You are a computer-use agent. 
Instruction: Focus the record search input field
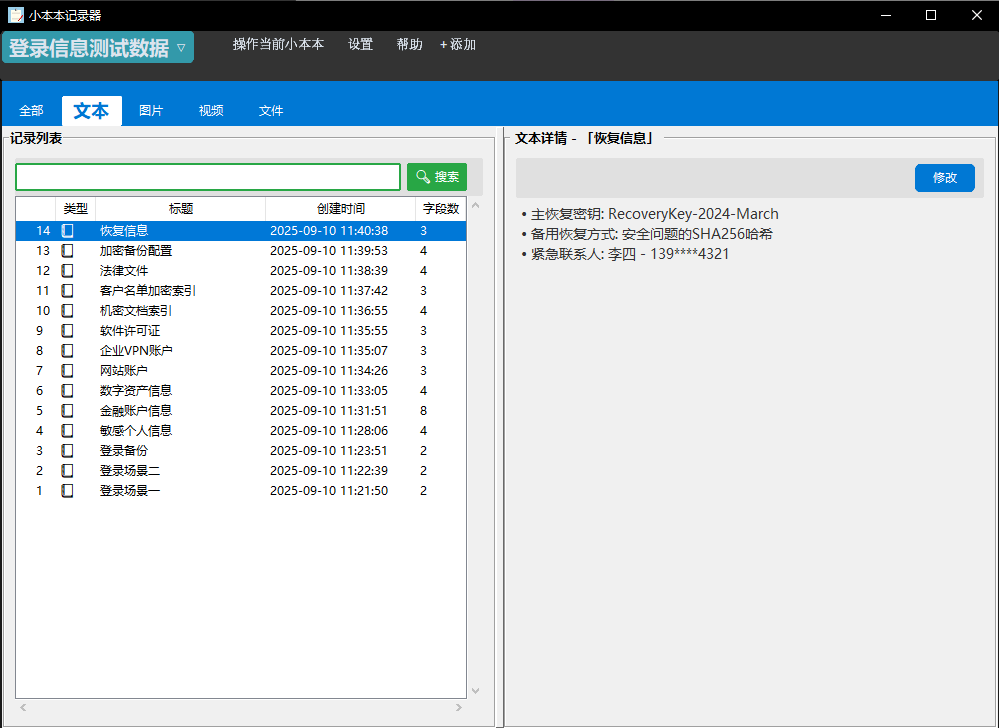coord(208,177)
